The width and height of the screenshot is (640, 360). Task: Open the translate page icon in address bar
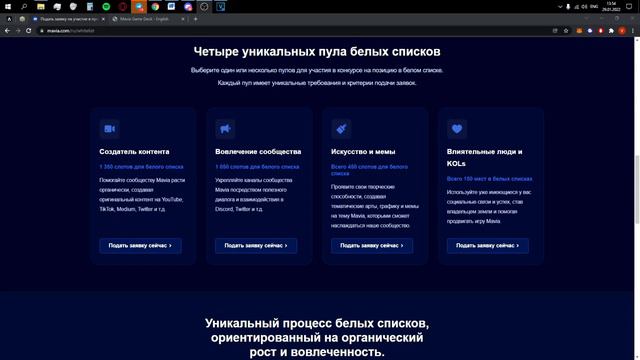coord(555,31)
